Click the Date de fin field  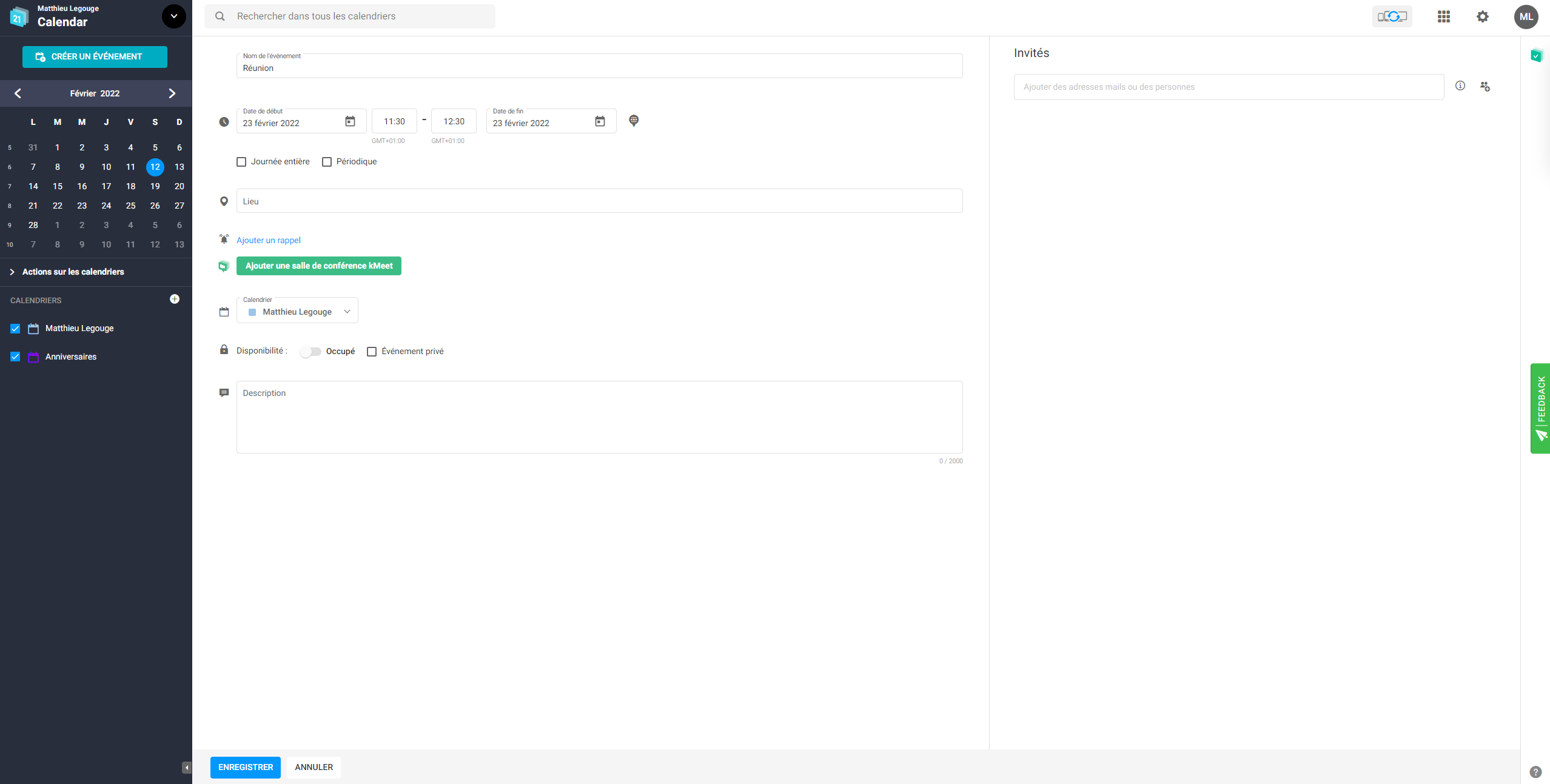551,121
